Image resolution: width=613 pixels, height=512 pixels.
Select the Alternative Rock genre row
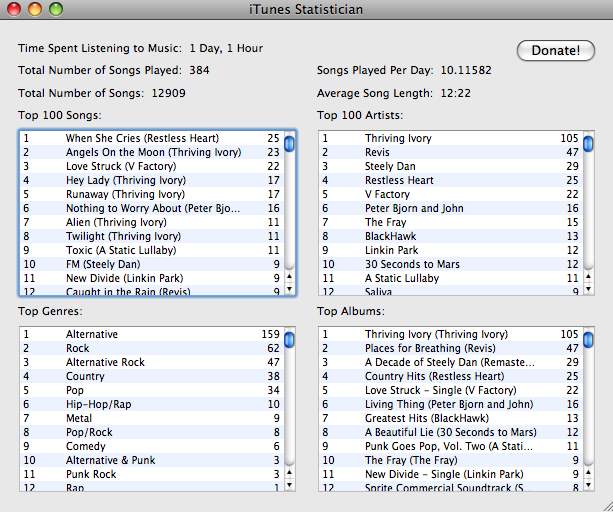152,362
